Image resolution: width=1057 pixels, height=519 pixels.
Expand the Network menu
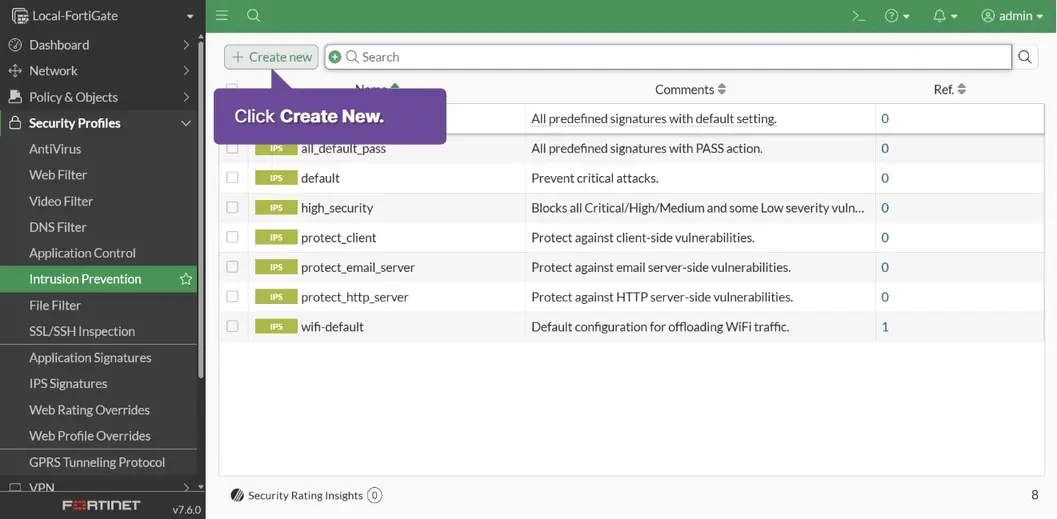click(x=98, y=71)
